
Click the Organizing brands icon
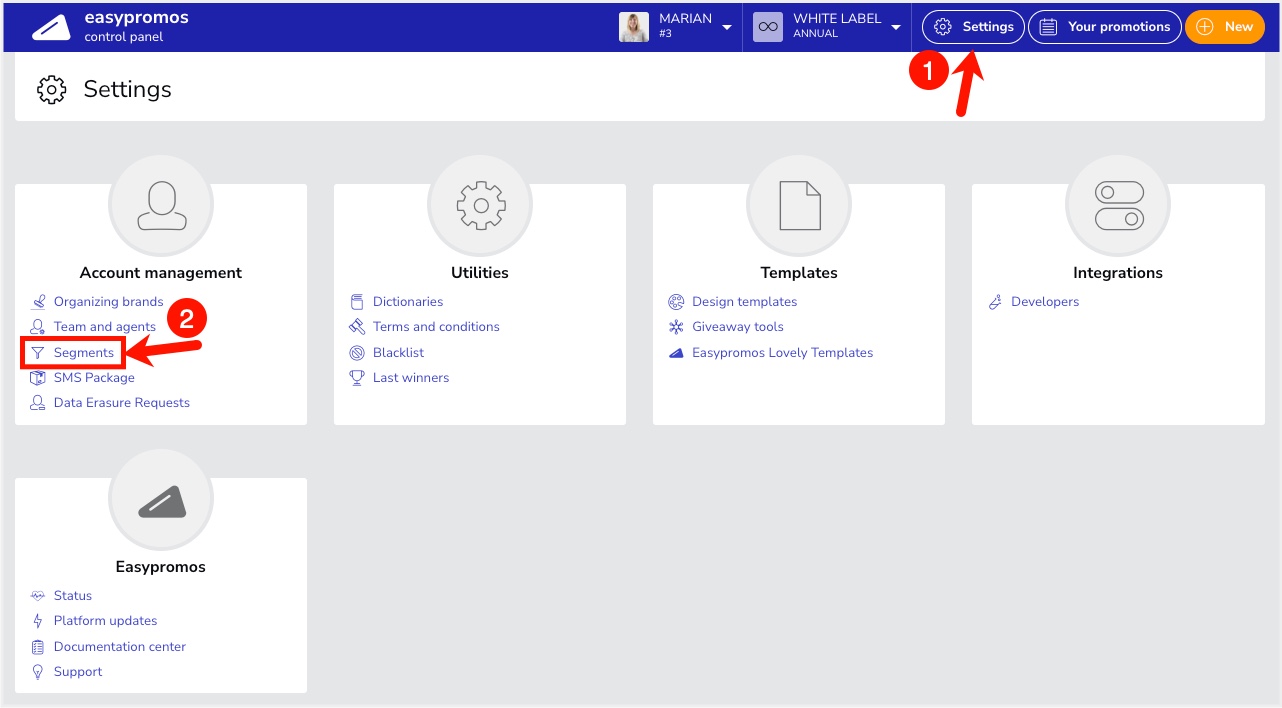pos(38,301)
